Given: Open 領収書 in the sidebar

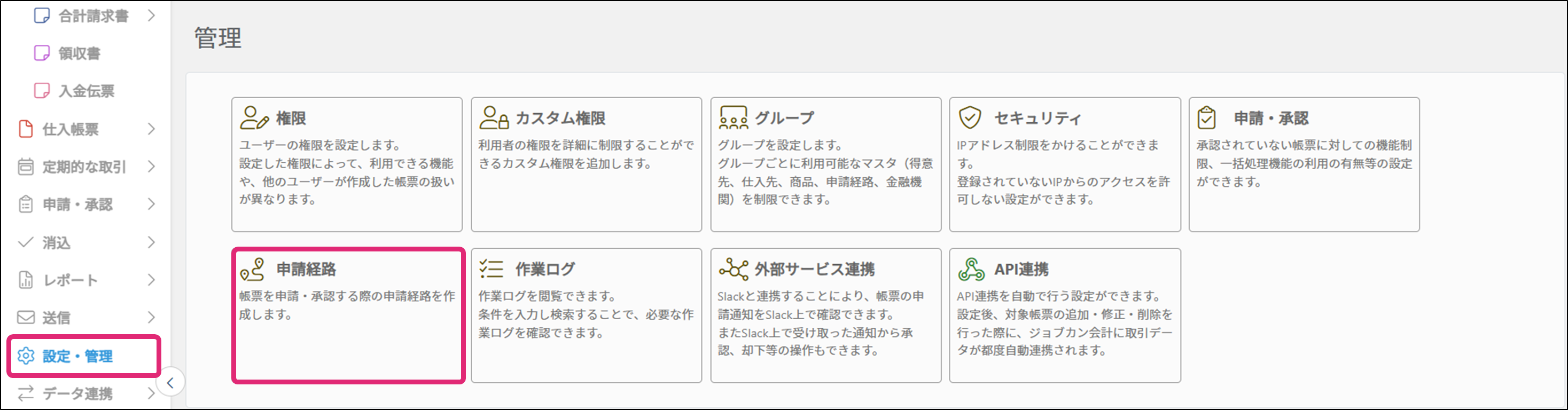Looking at the screenshot, I should pyautogui.click(x=79, y=53).
